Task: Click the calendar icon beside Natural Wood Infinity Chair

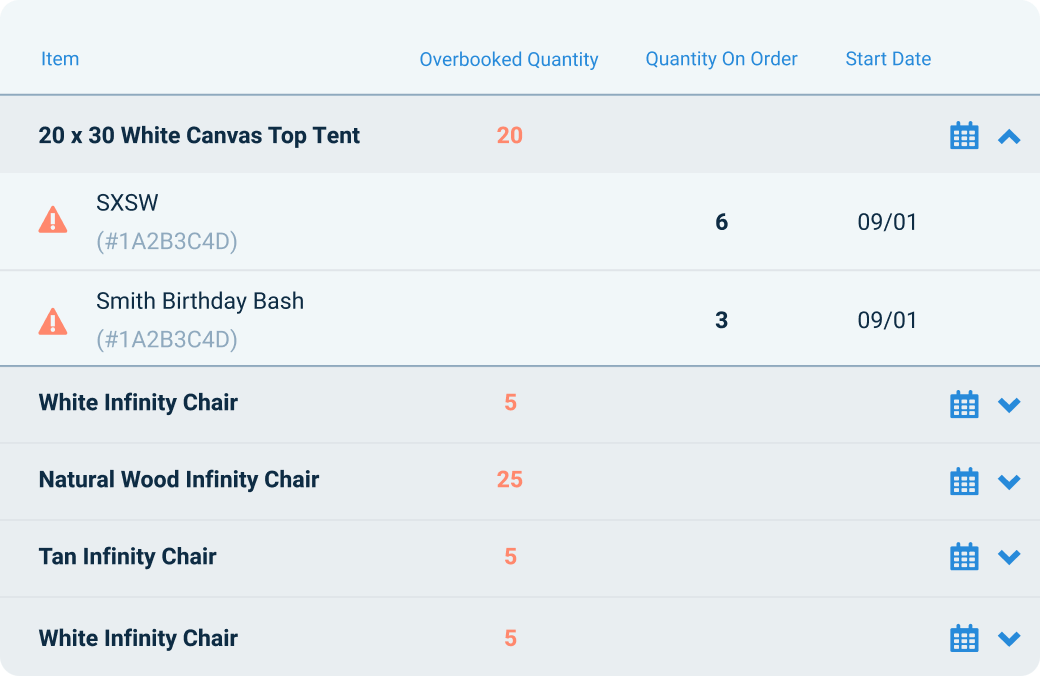Action: point(963,481)
